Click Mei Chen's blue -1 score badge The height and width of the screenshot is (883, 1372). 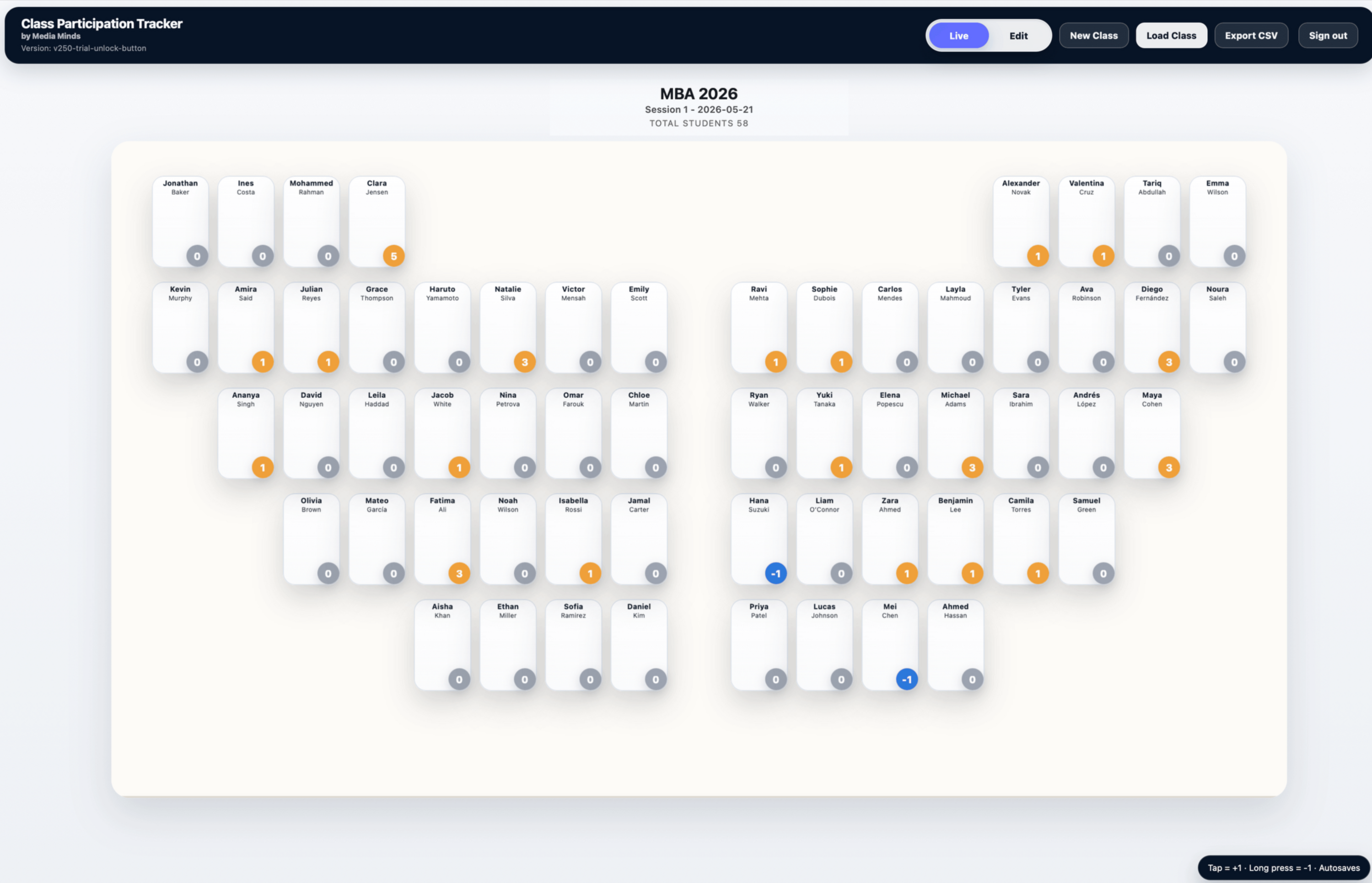coord(906,680)
